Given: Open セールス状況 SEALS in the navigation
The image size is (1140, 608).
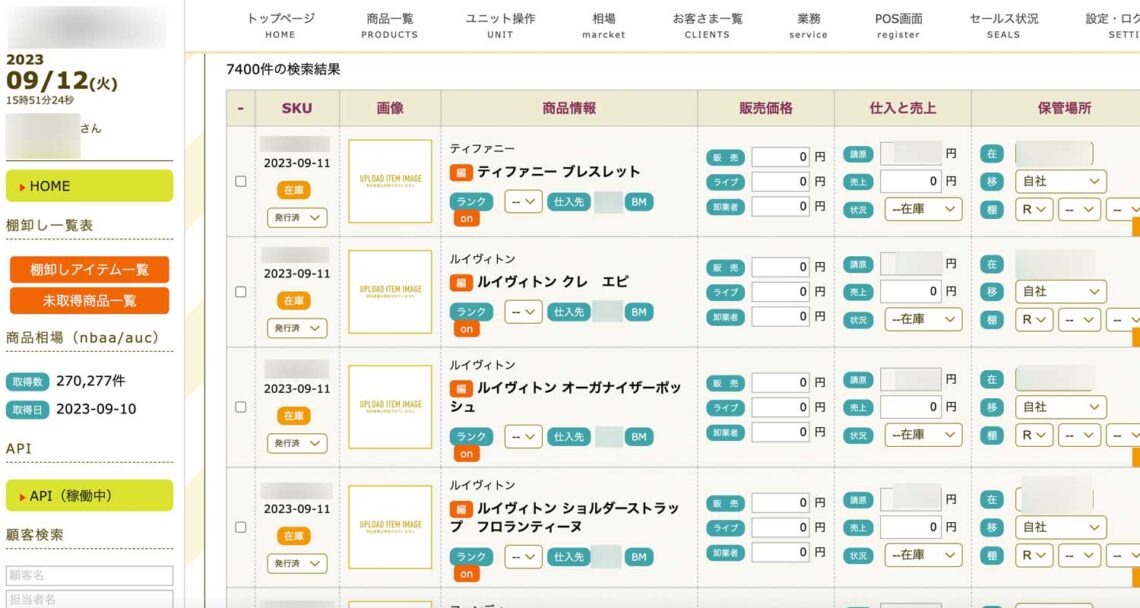Looking at the screenshot, I should click(1004, 25).
